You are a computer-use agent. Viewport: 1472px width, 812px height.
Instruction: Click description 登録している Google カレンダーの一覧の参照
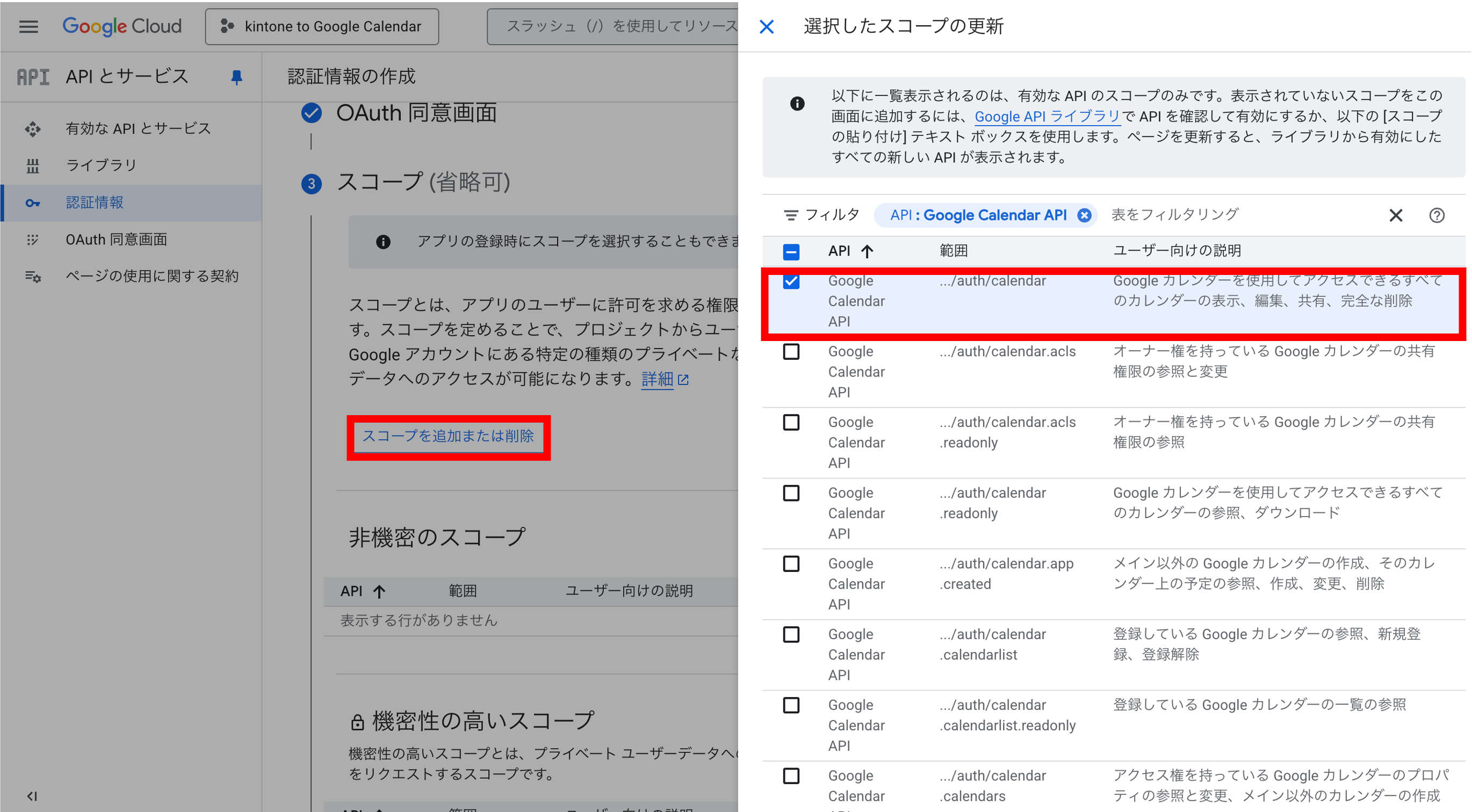[1259, 705]
